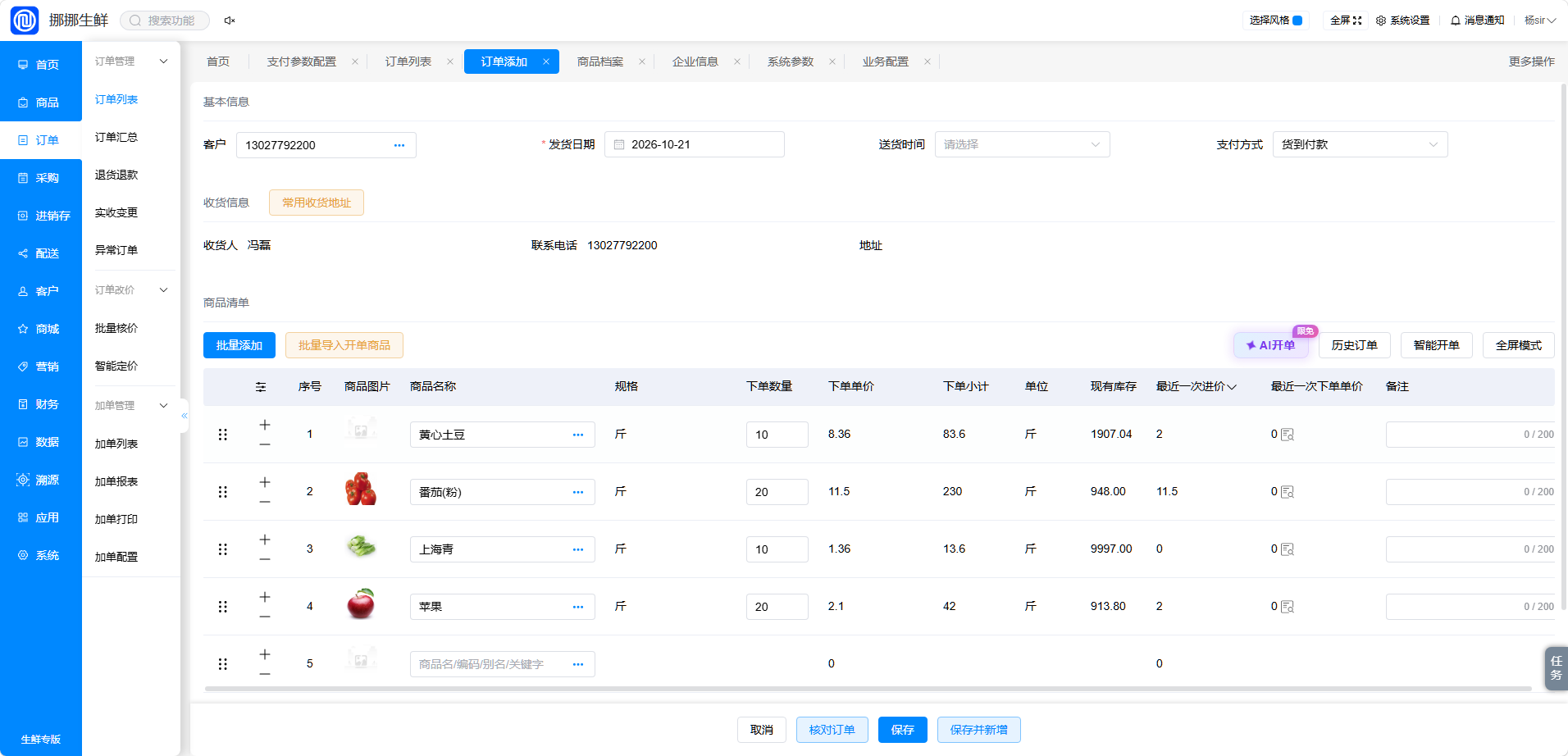The width and height of the screenshot is (1568, 756).
Task: Open price history icon for 番茄(粉)
Action: (1288, 492)
